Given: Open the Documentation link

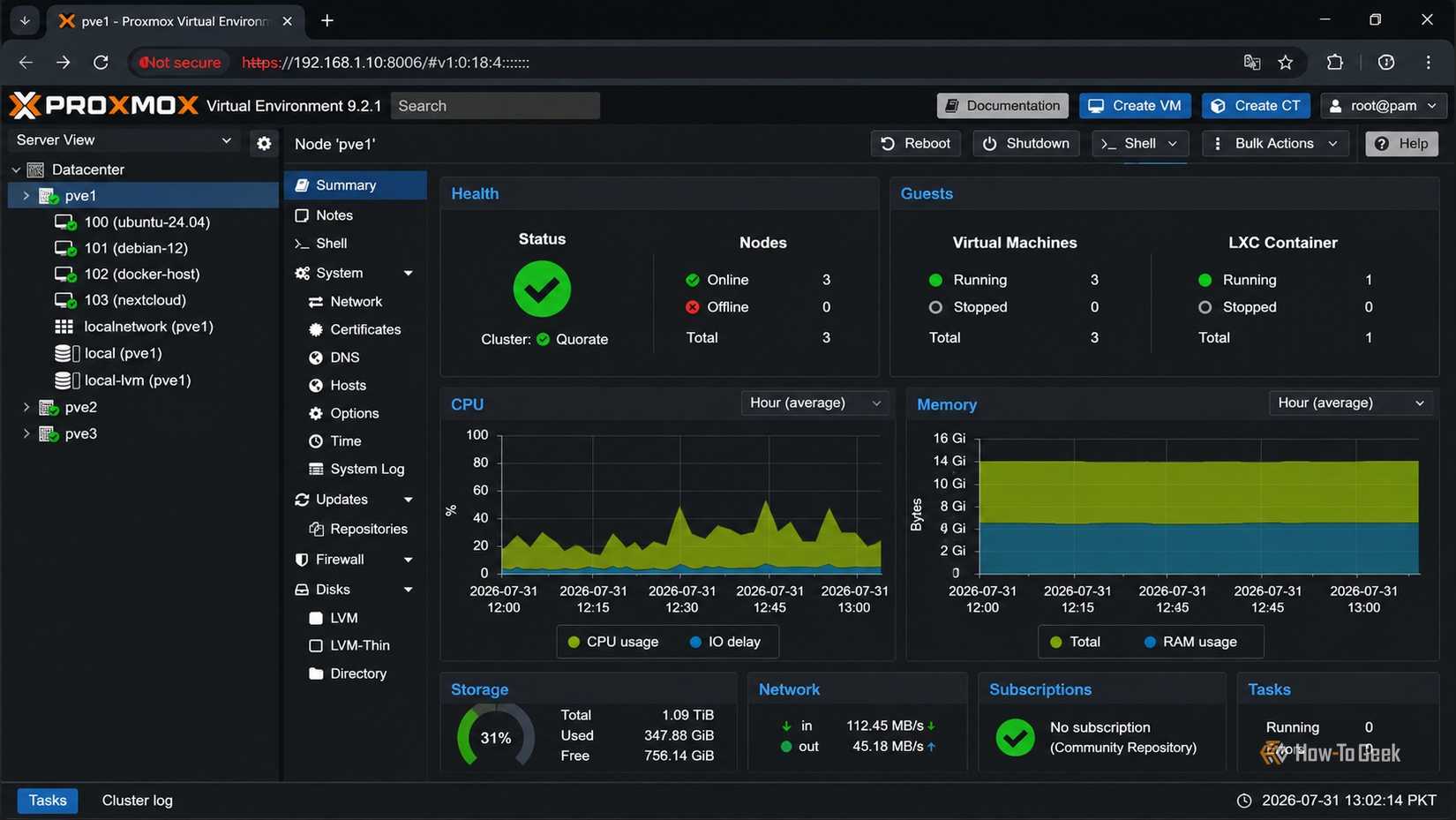Looking at the screenshot, I should [x=1002, y=106].
